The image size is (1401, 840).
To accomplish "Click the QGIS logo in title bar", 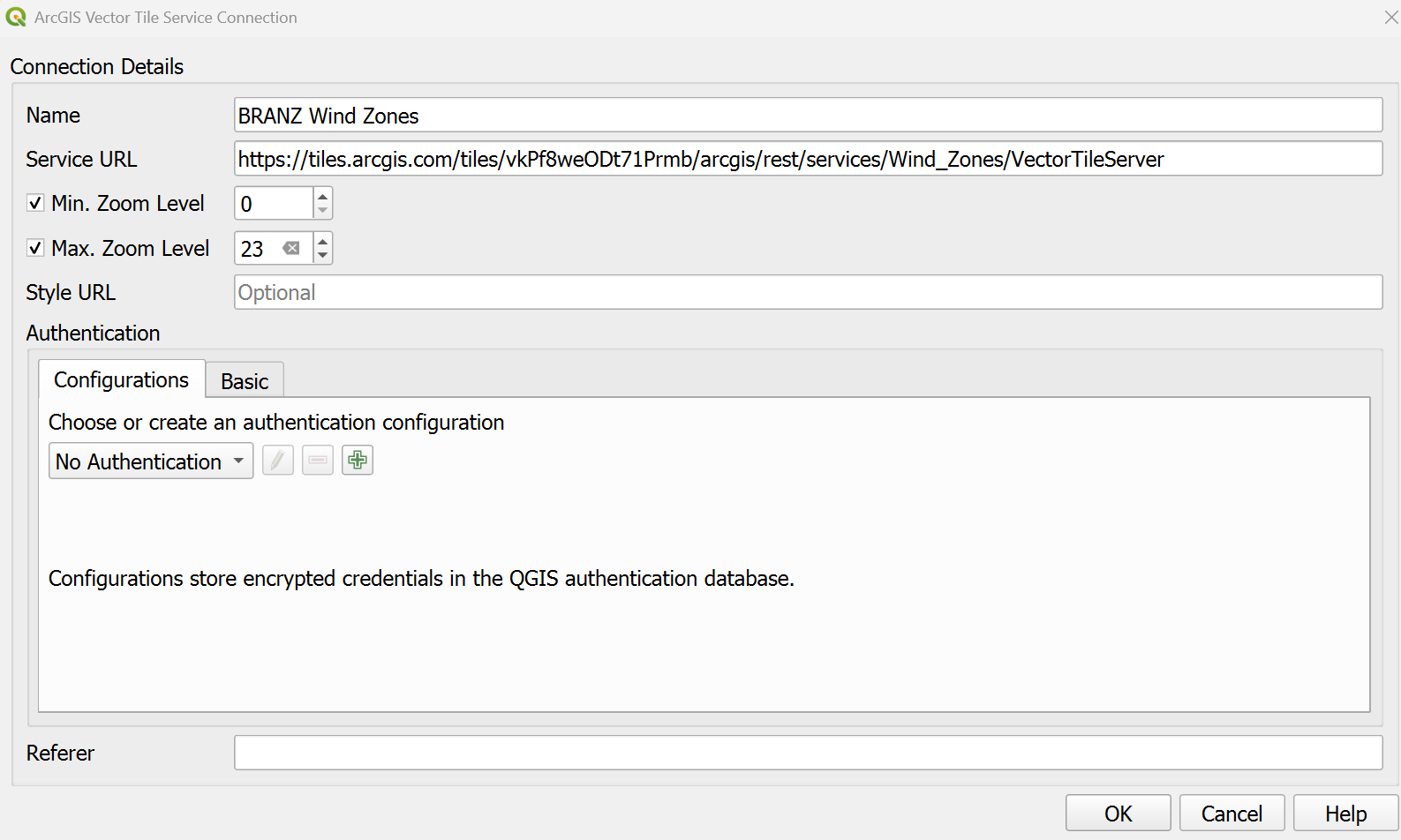I will pyautogui.click(x=16, y=18).
